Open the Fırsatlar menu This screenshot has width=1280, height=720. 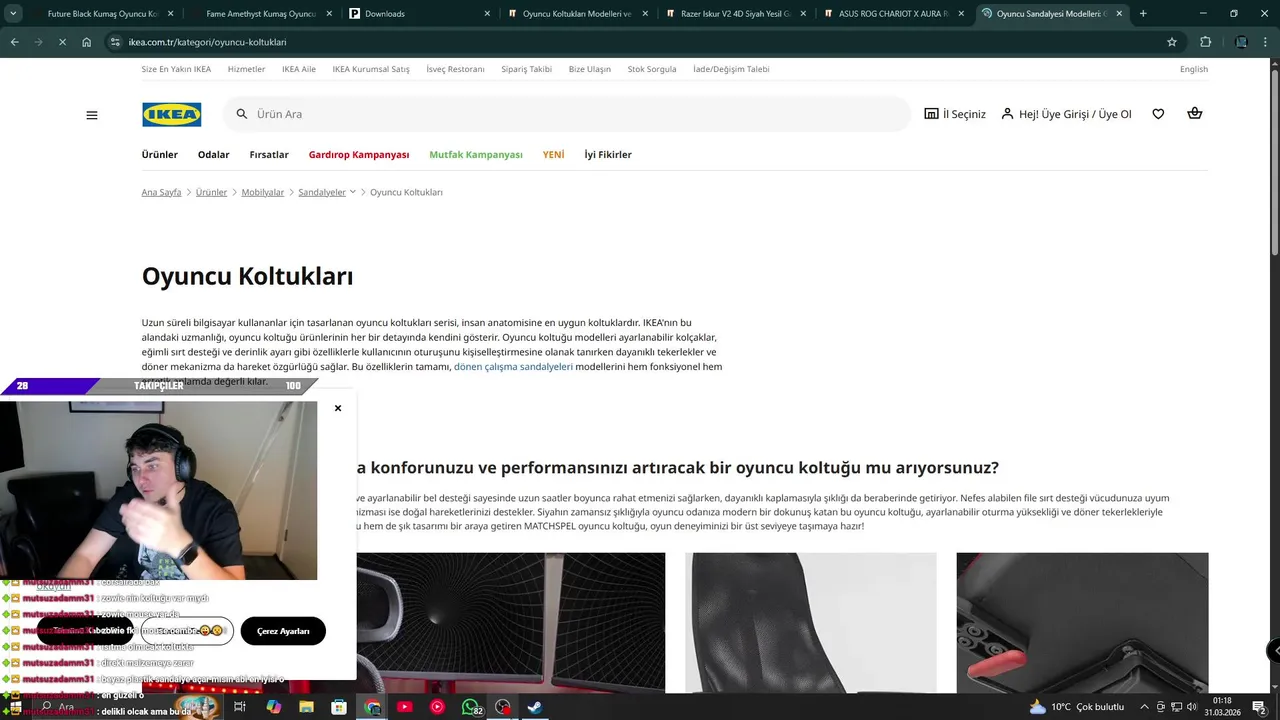pyautogui.click(x=269, y=155)
